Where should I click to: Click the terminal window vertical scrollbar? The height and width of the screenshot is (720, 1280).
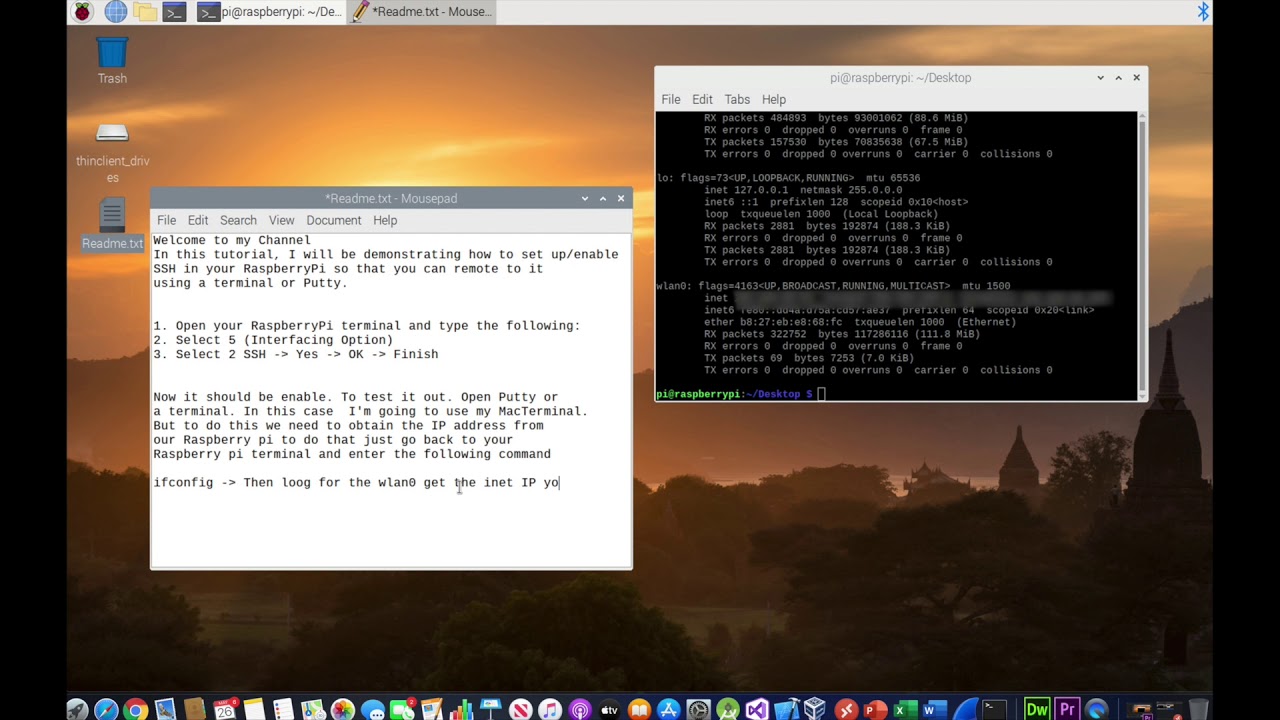tap(1142, 255)
